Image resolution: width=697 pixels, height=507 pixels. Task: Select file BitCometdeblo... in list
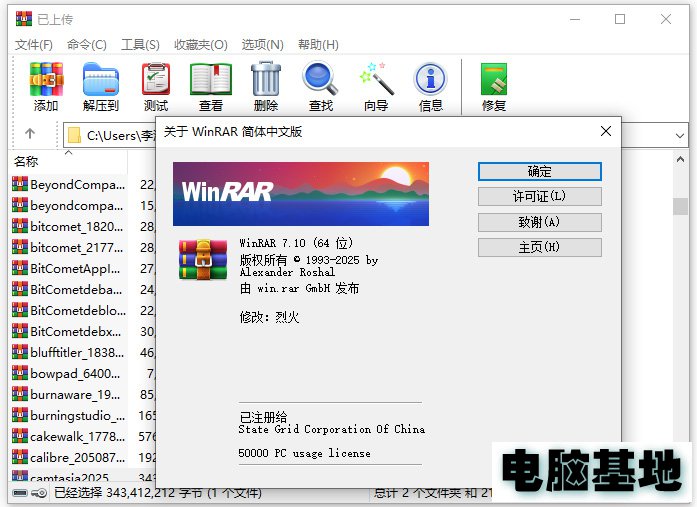pos(78,310)
